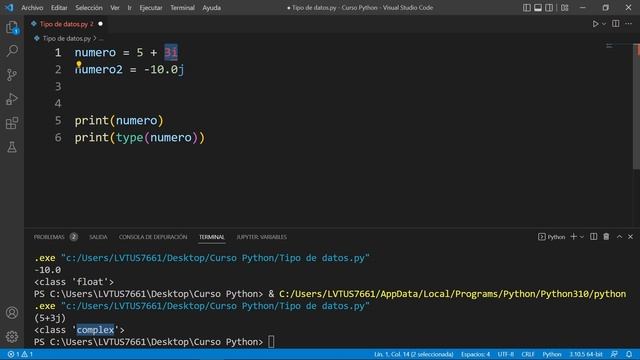Open the Extensions view icon
The height and width of the screenshot is (360, 640).
coord(12,123)
